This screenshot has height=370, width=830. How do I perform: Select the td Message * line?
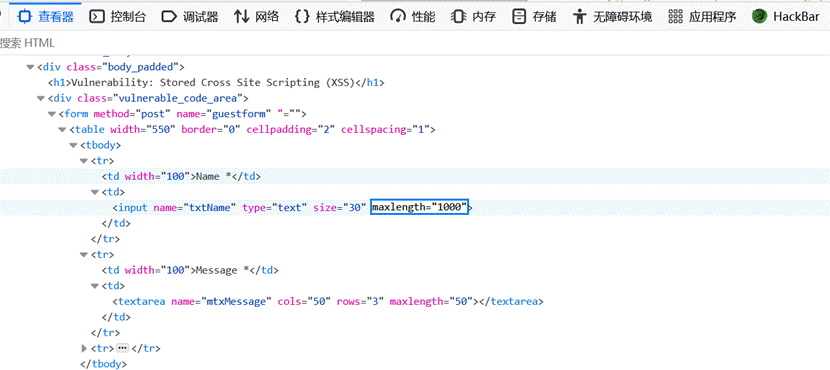[x=190, y=270]
